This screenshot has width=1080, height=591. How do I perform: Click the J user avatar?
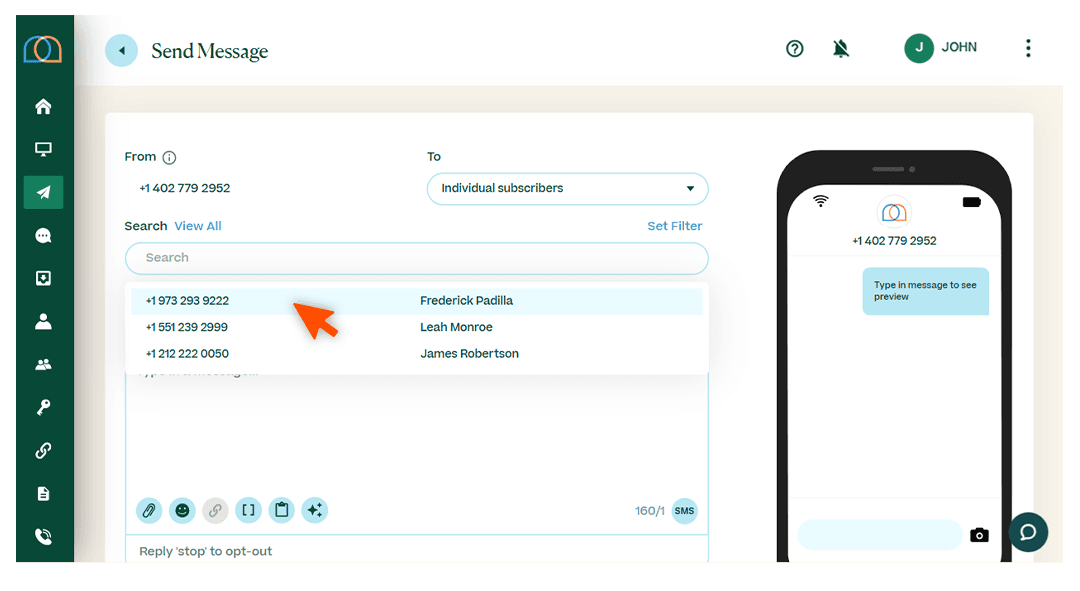(x=919, y=48)
